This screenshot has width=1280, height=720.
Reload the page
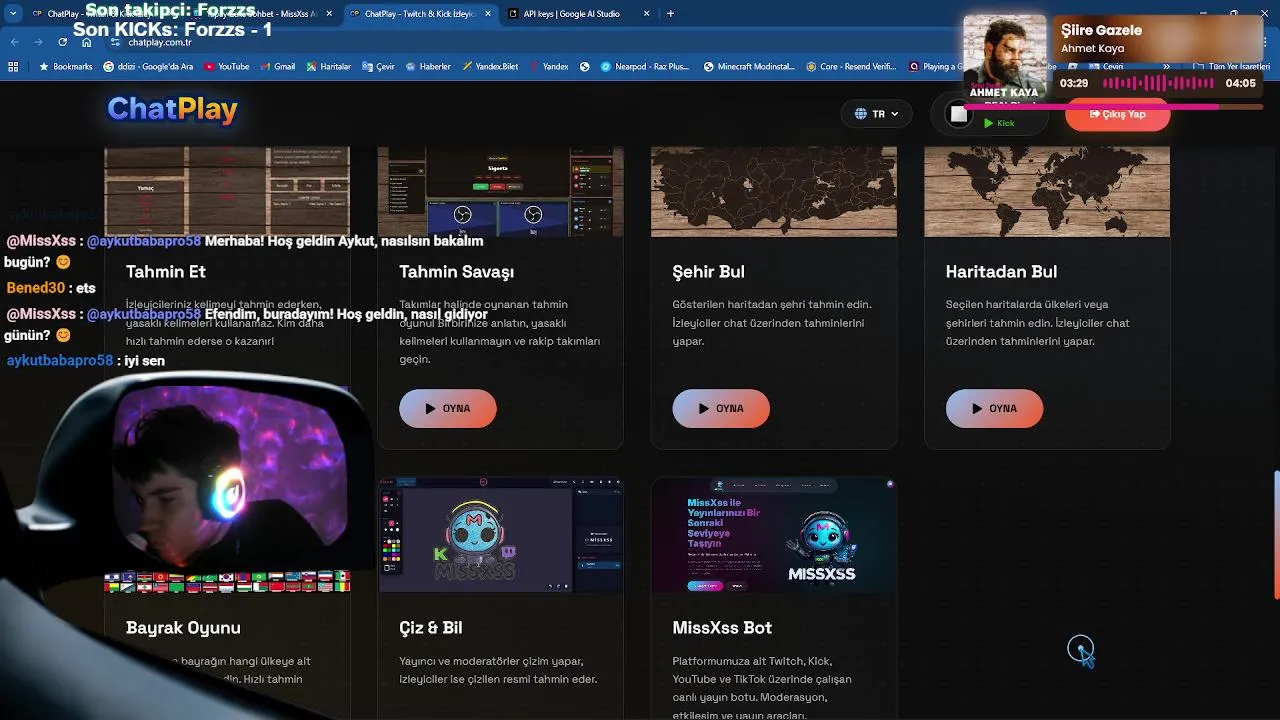point(63,42)
